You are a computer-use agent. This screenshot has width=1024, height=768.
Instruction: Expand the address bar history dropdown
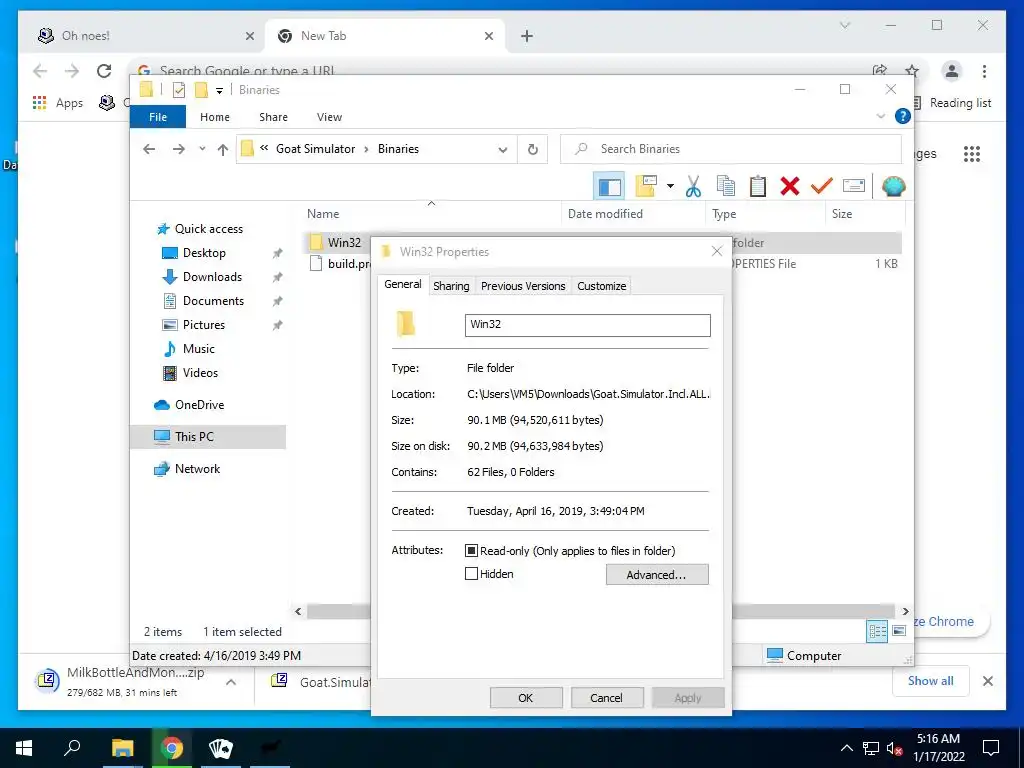tap(502, 149)
